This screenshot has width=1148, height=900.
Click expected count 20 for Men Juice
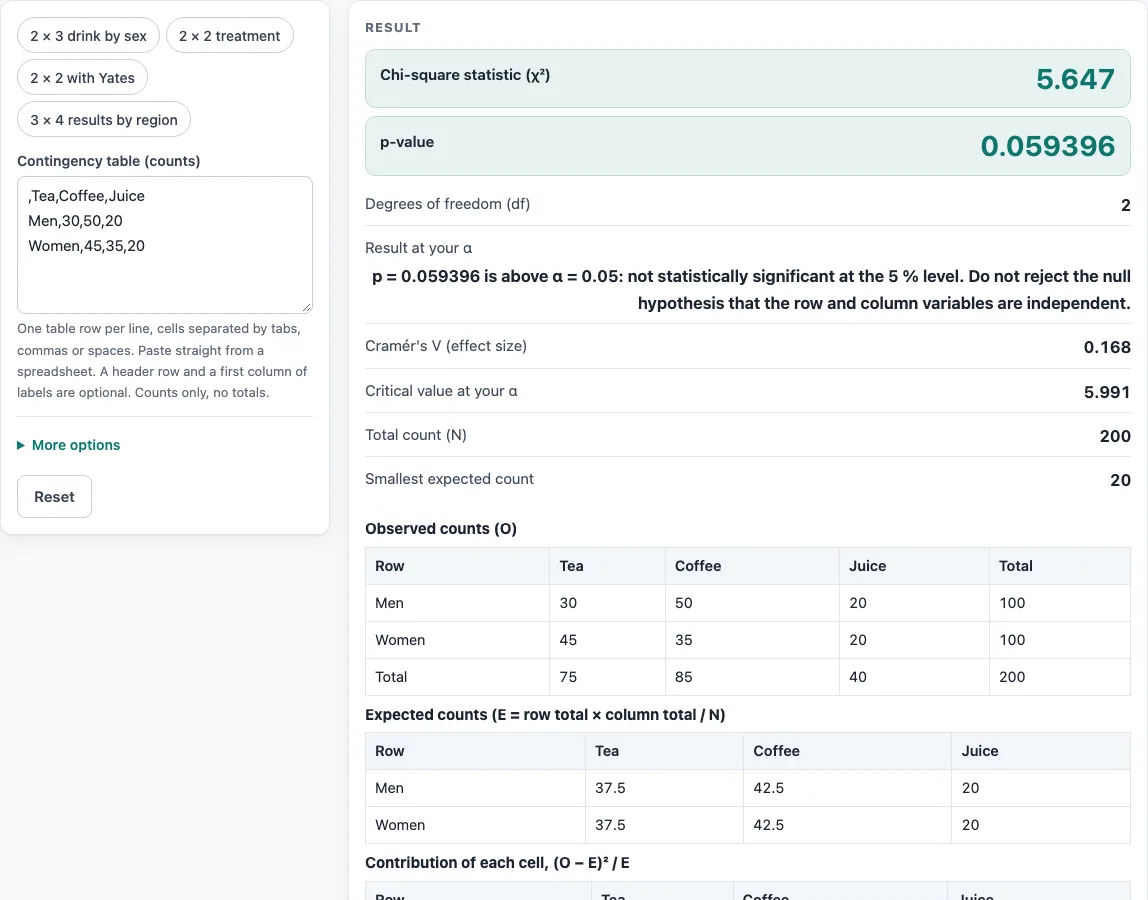tap(970, 788)
